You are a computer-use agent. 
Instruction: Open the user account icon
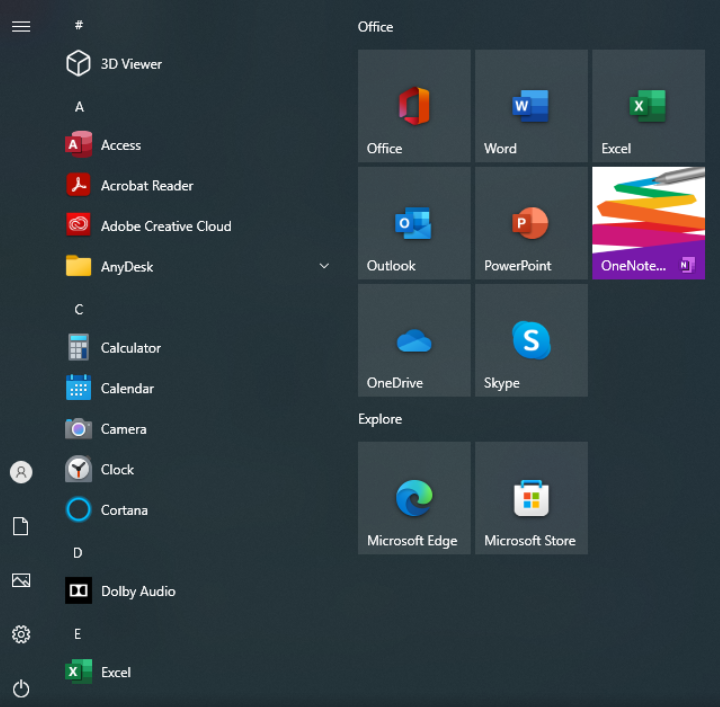click(x=21, y=472)
